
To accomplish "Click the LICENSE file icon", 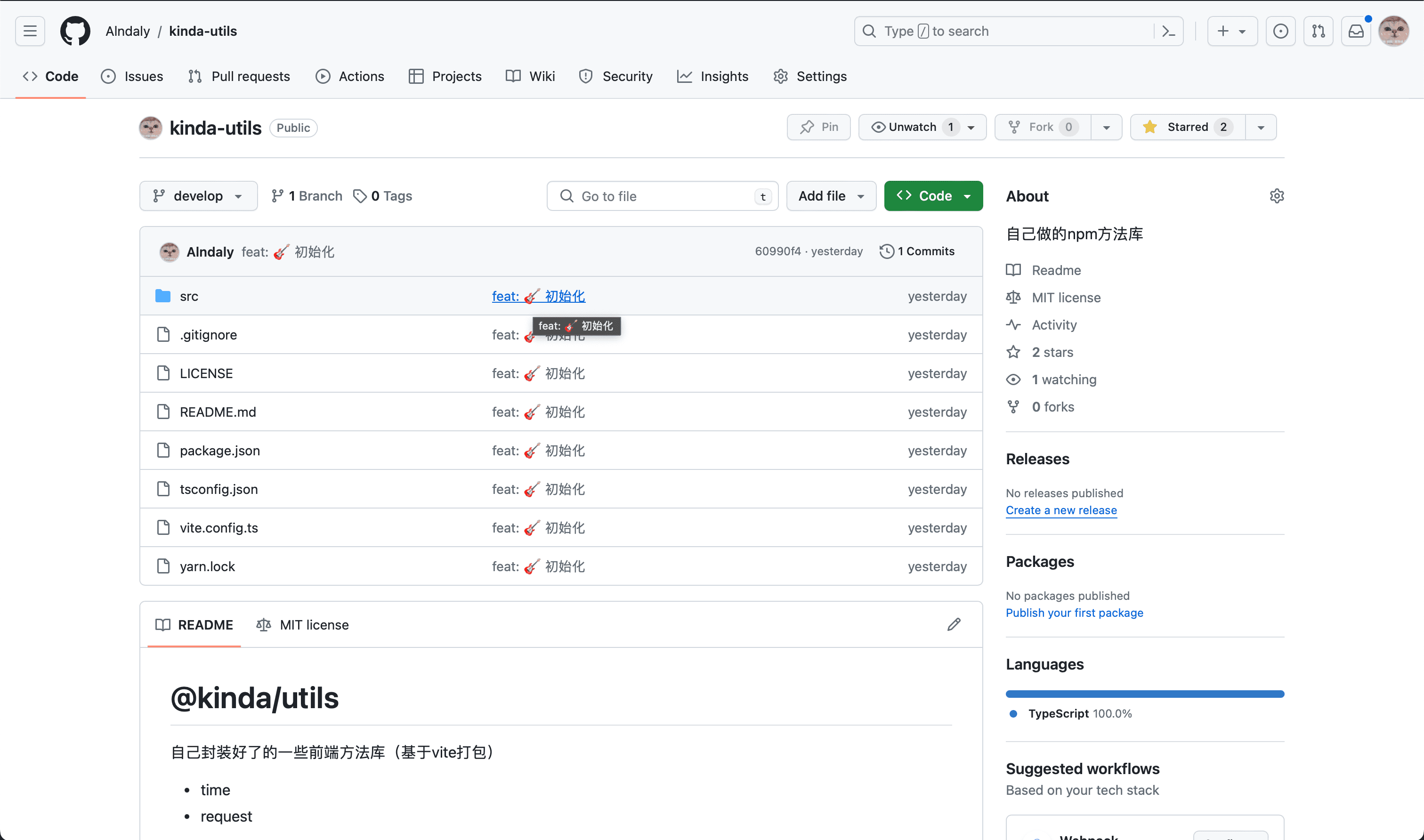I will [163, 373].
